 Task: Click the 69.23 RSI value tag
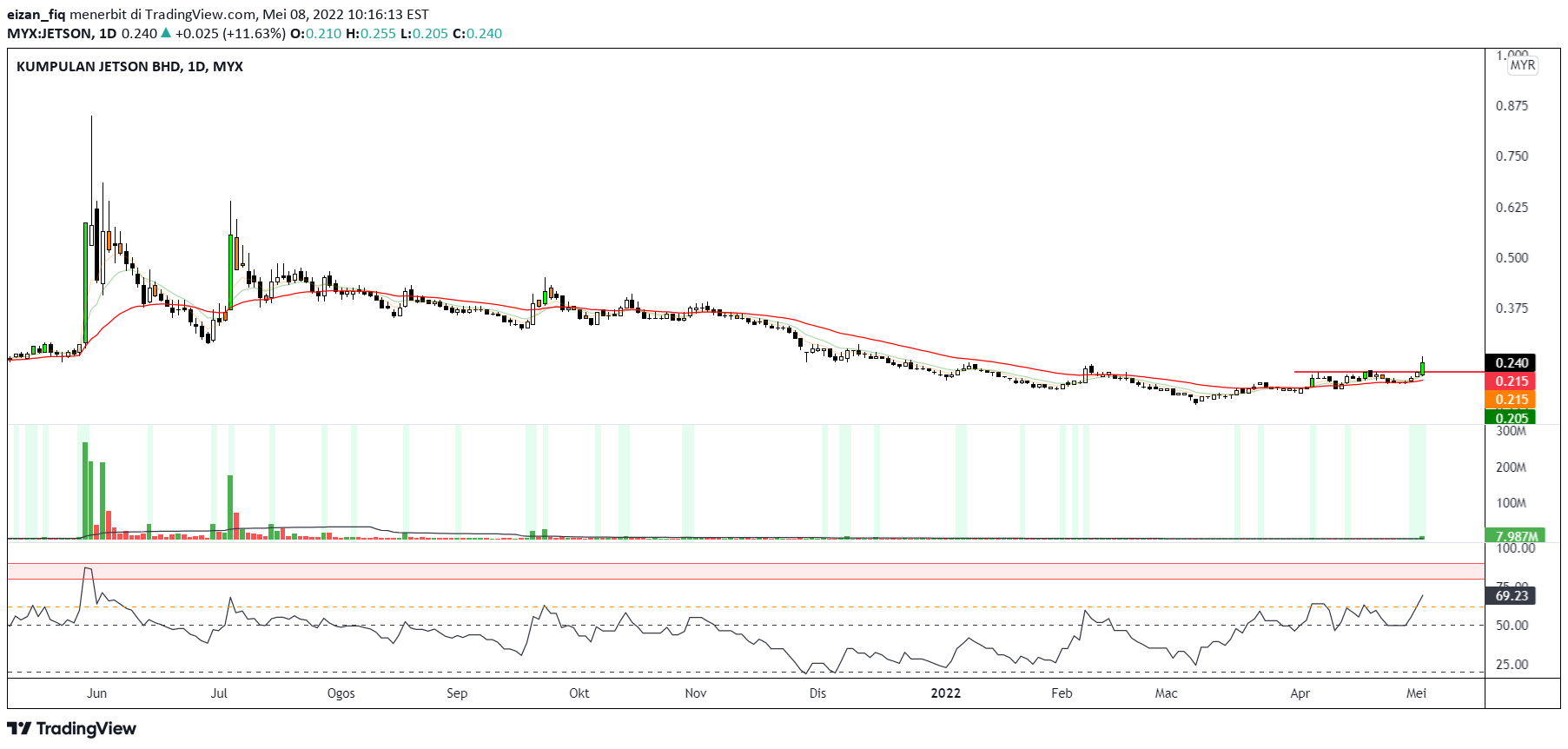[1512, 596]
